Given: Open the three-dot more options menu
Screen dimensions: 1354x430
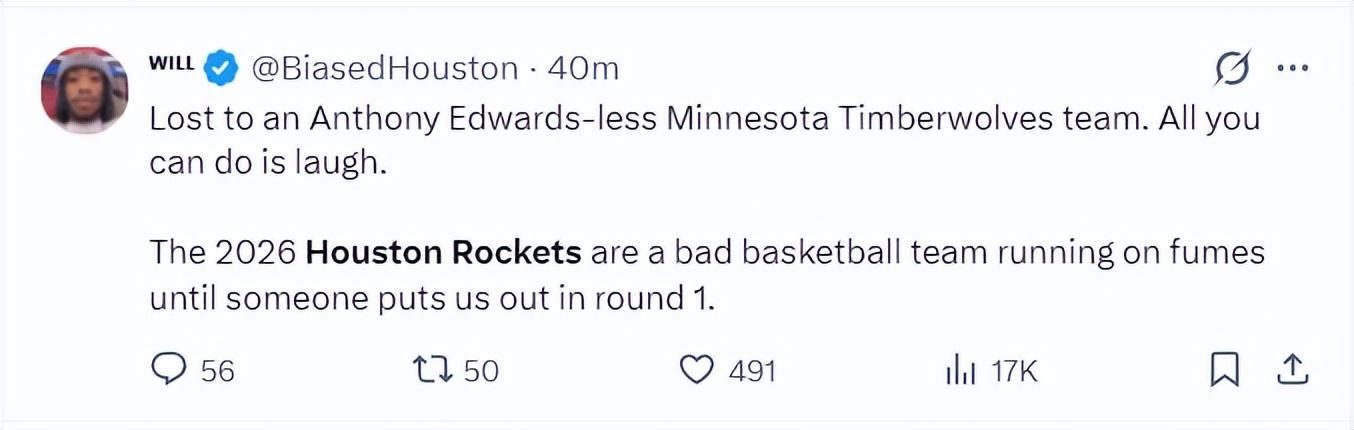Looking at the screenshot, I should [x=1293, y=68].
